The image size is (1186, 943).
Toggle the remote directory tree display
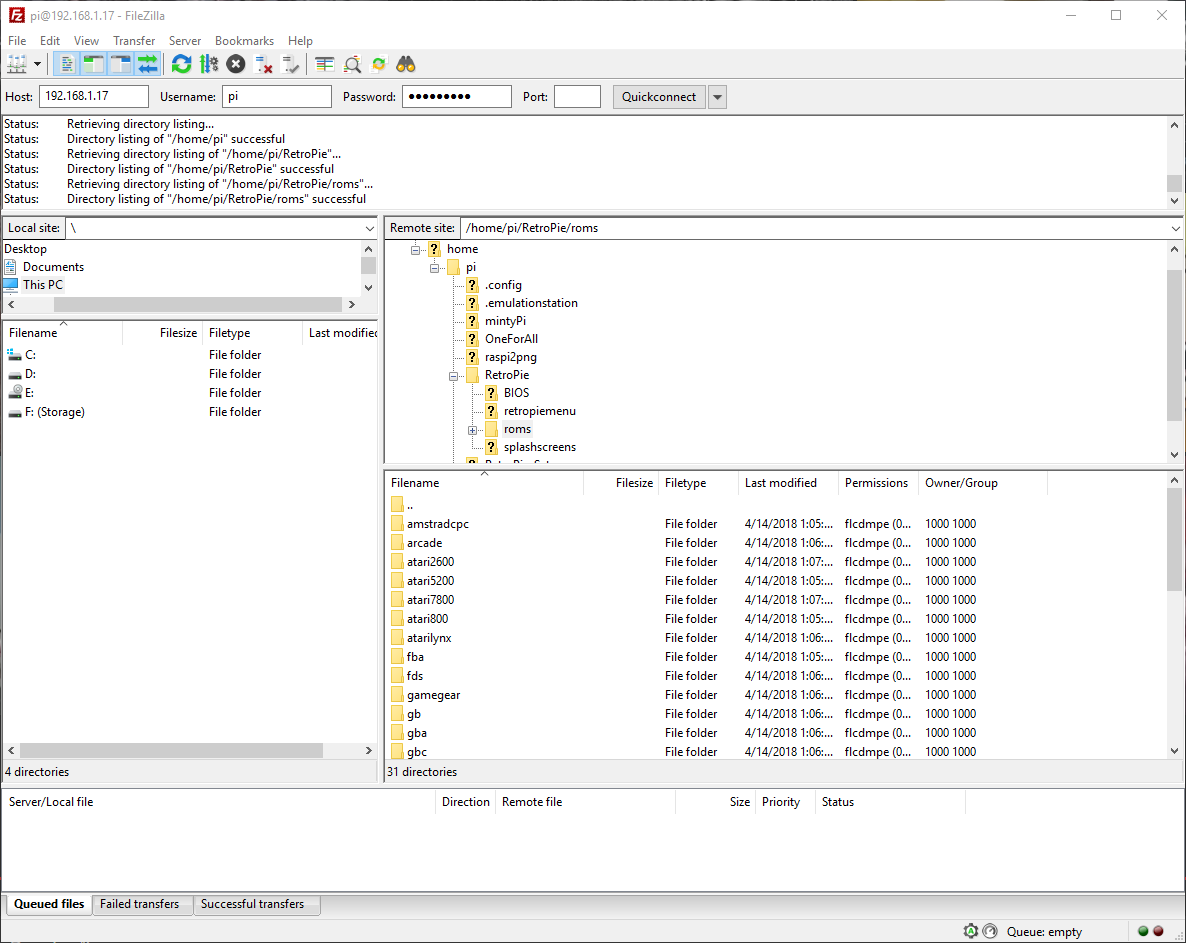tap(120, 64)
